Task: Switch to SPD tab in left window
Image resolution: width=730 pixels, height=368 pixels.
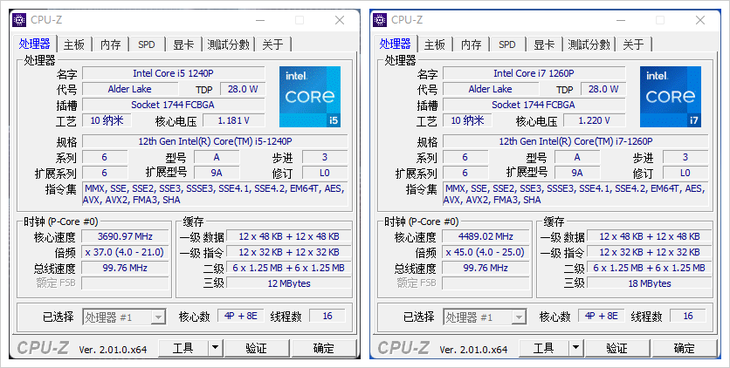Action: coord(147,44)
